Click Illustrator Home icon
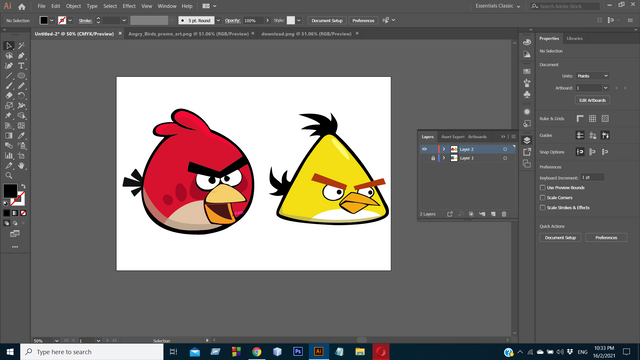This screenshot has width=640, height=360. click(22, 7)
